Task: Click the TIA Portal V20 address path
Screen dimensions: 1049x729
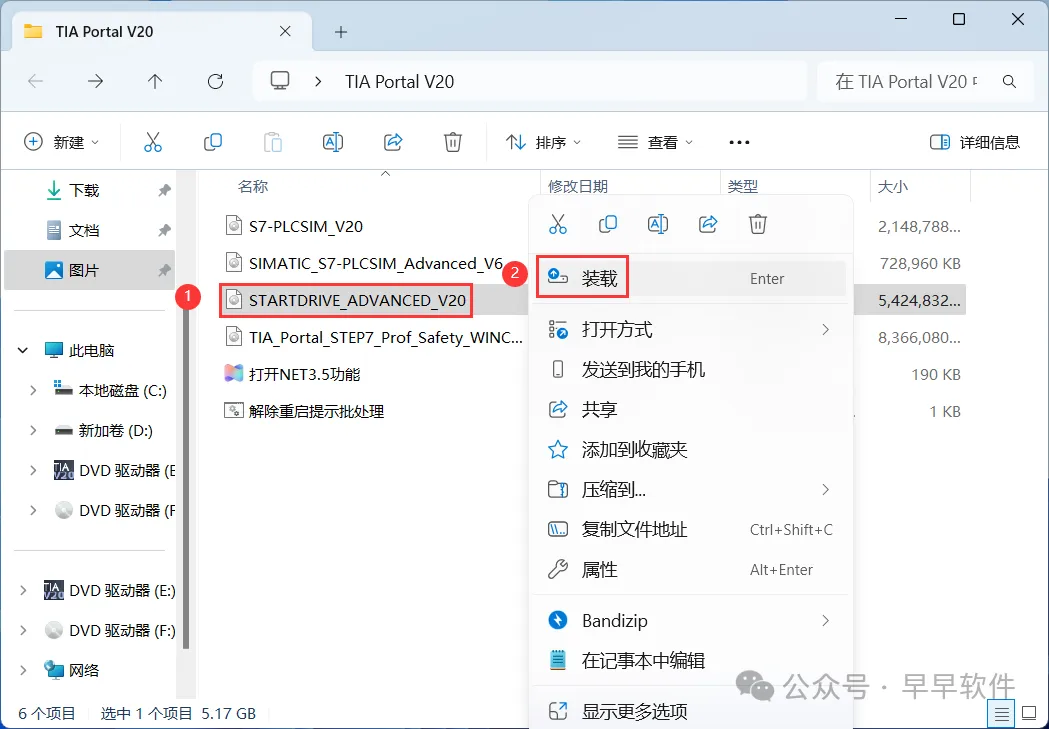Action: [x=399, y=82]
